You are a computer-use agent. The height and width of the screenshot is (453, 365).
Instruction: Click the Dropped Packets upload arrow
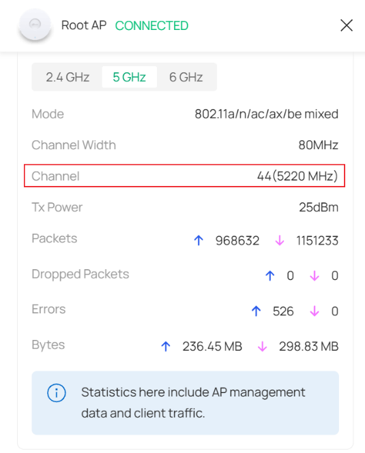270,276
